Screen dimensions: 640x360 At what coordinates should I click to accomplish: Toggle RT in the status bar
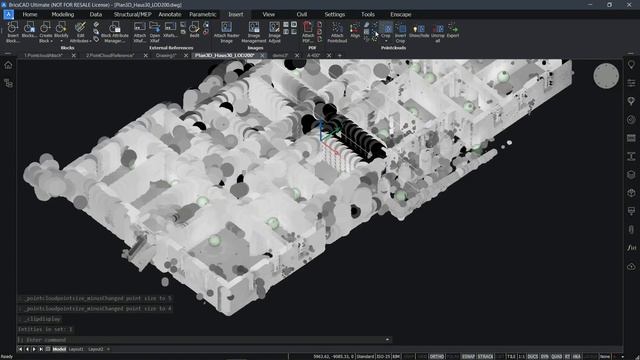tap(567, 356)
